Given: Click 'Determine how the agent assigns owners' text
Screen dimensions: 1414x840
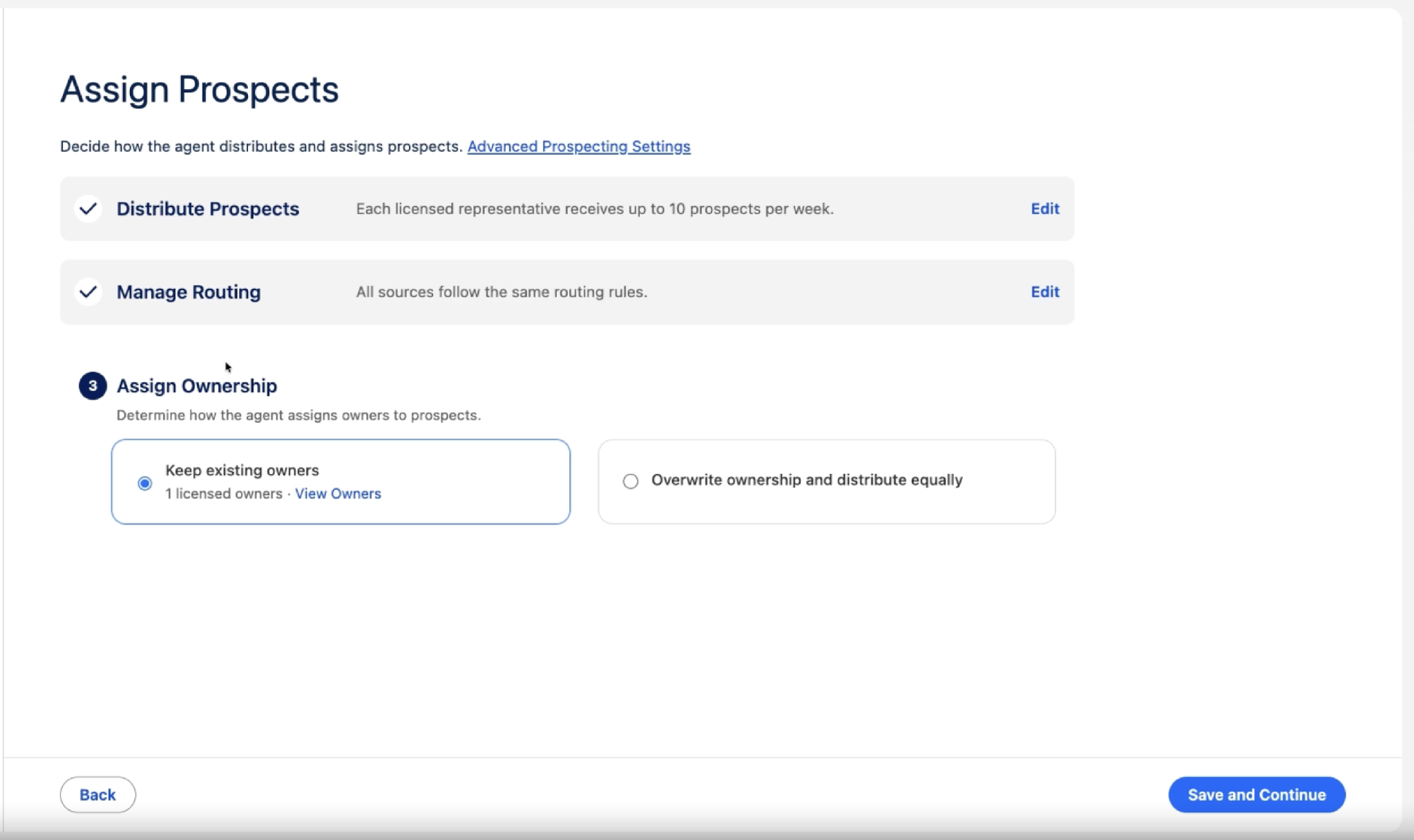Looking at the screenshot, I should coord(298,415).
